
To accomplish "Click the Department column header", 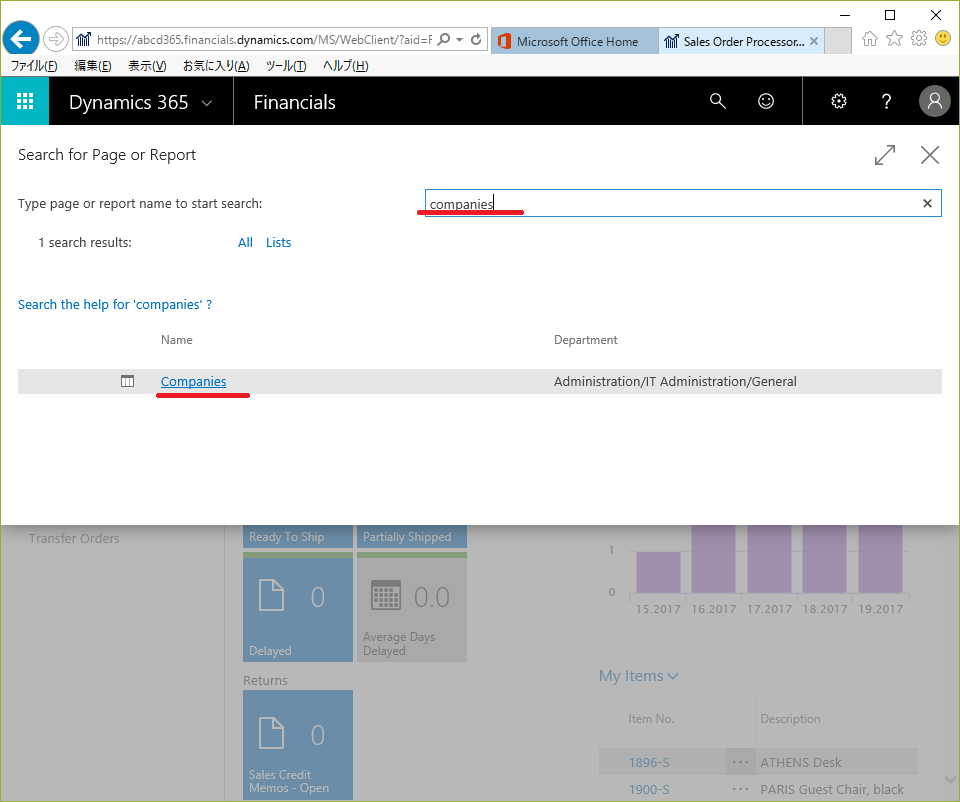I will click(585, 340).
